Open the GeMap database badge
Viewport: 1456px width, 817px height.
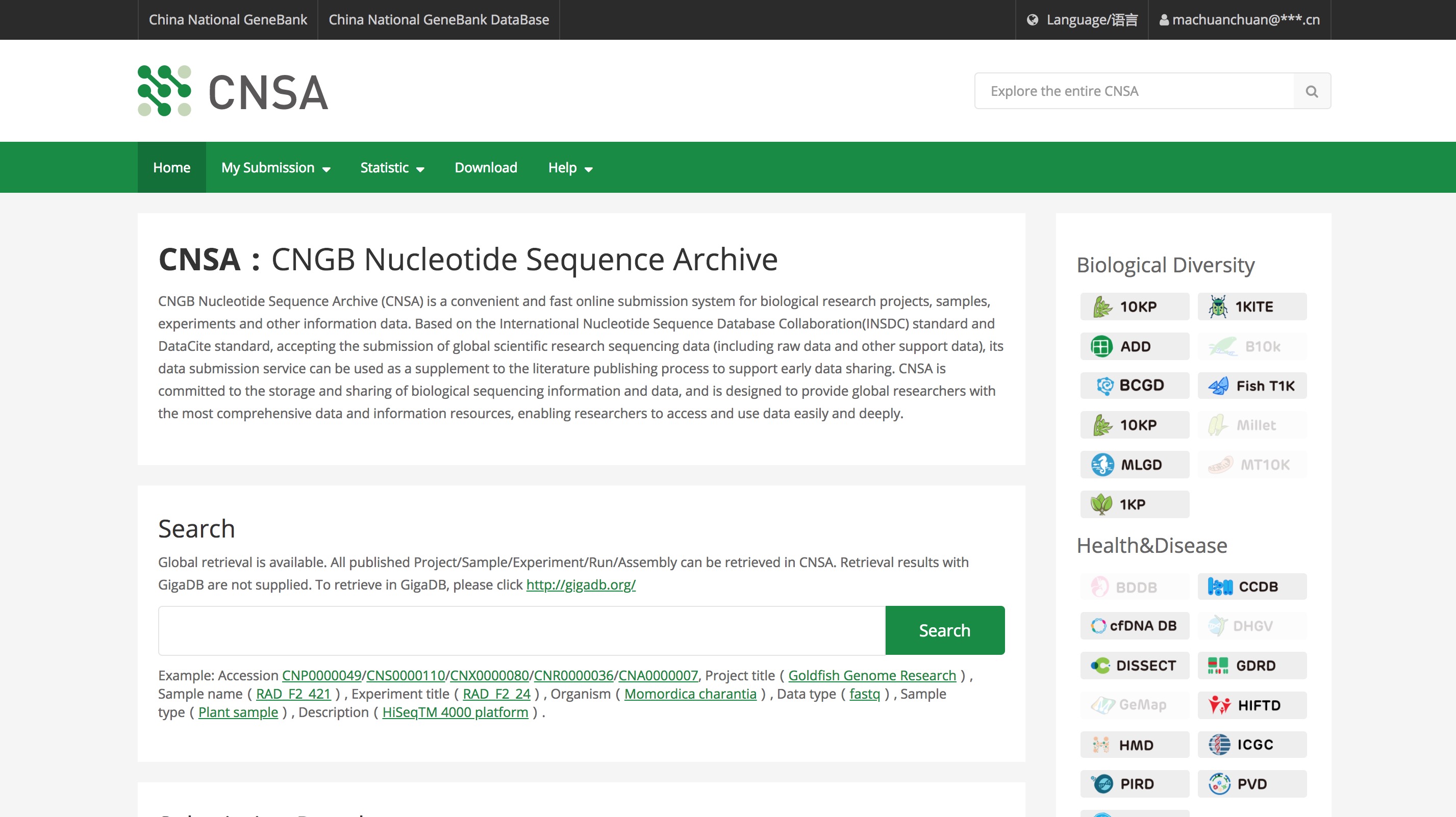point(1135,705)
